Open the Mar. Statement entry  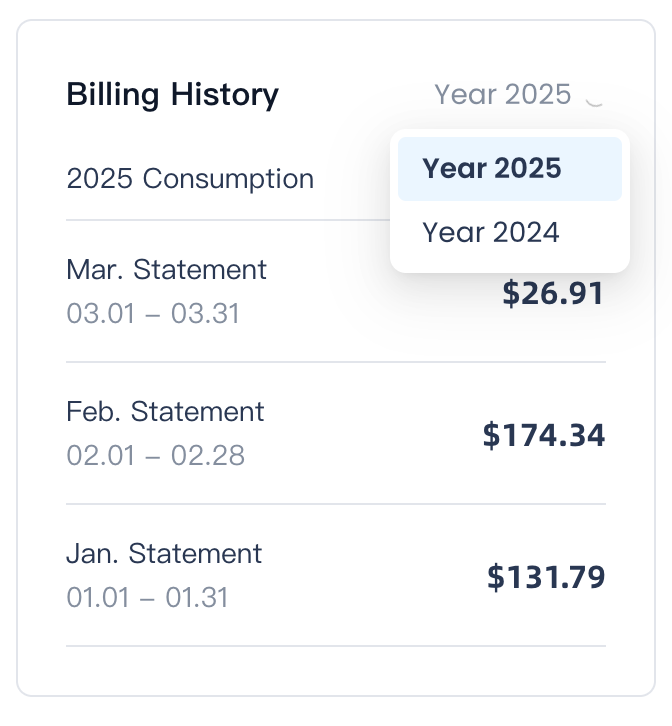click(x=166, y=270)
